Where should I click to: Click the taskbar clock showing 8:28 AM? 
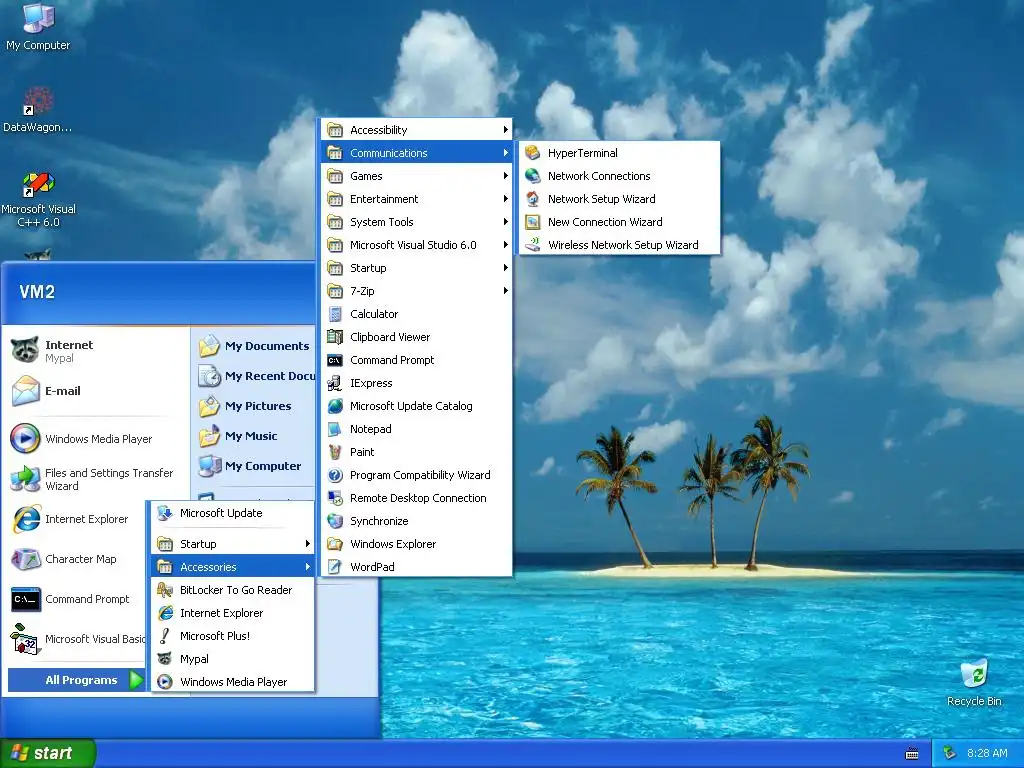[987, 753]
